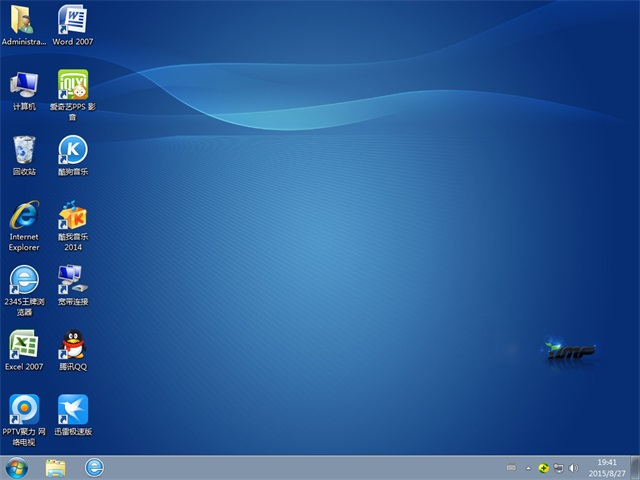Open the 酷狗音乐 music player icon
640x480 pixels.
click(x=72, y=150)
